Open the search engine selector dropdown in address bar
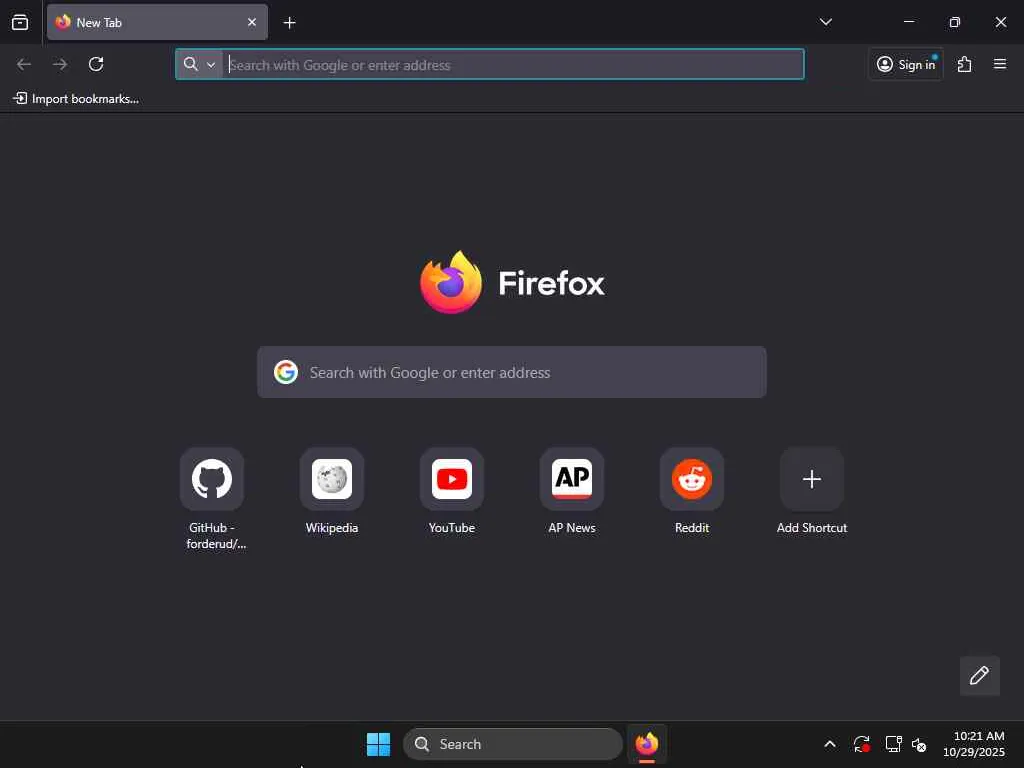The height and width of the screenshot is (768, 1024). (x=199, y=64)
